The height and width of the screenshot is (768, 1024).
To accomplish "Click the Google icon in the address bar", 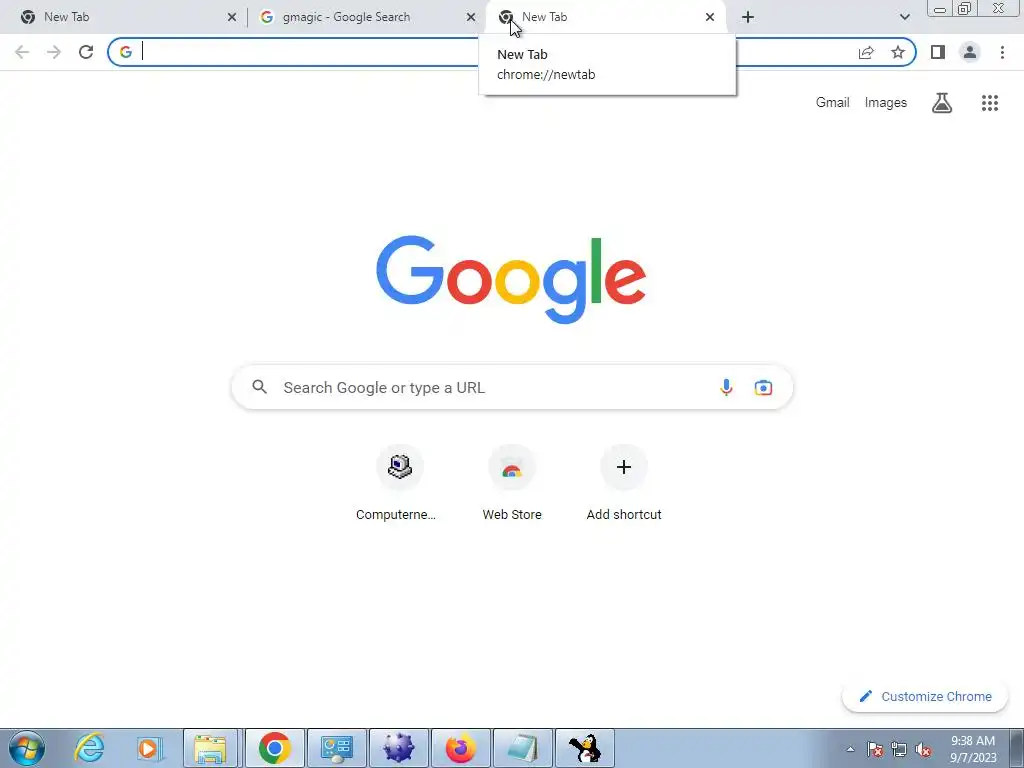I will pos(126,52).
